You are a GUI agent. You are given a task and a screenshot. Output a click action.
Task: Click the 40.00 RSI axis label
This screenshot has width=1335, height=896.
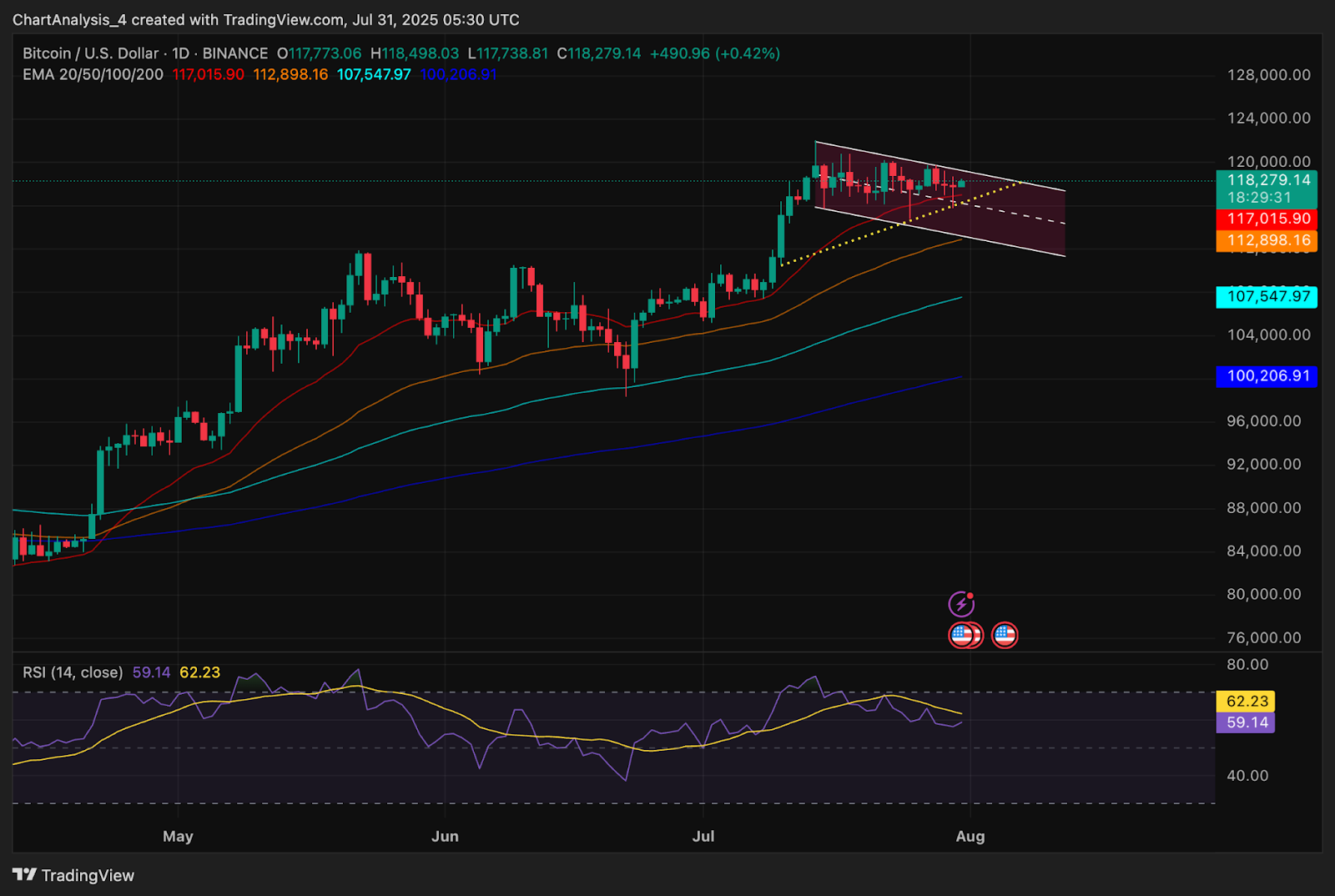tap(1247, 776)
